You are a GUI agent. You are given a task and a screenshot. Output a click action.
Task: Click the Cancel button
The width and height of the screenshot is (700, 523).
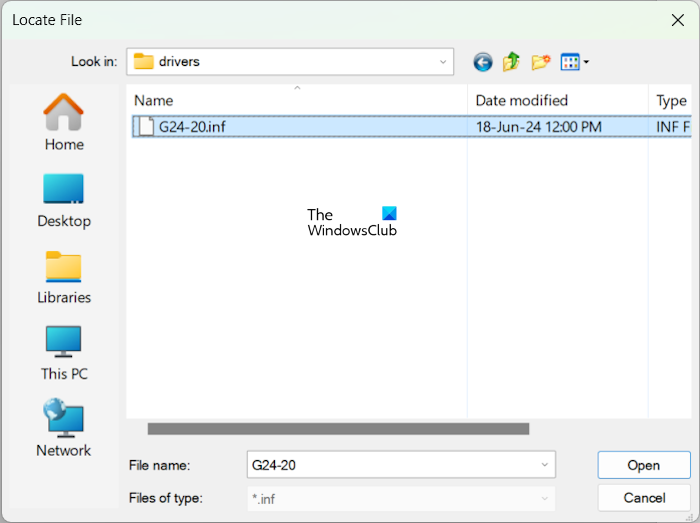pyautogui.click(x=644, y=498)
